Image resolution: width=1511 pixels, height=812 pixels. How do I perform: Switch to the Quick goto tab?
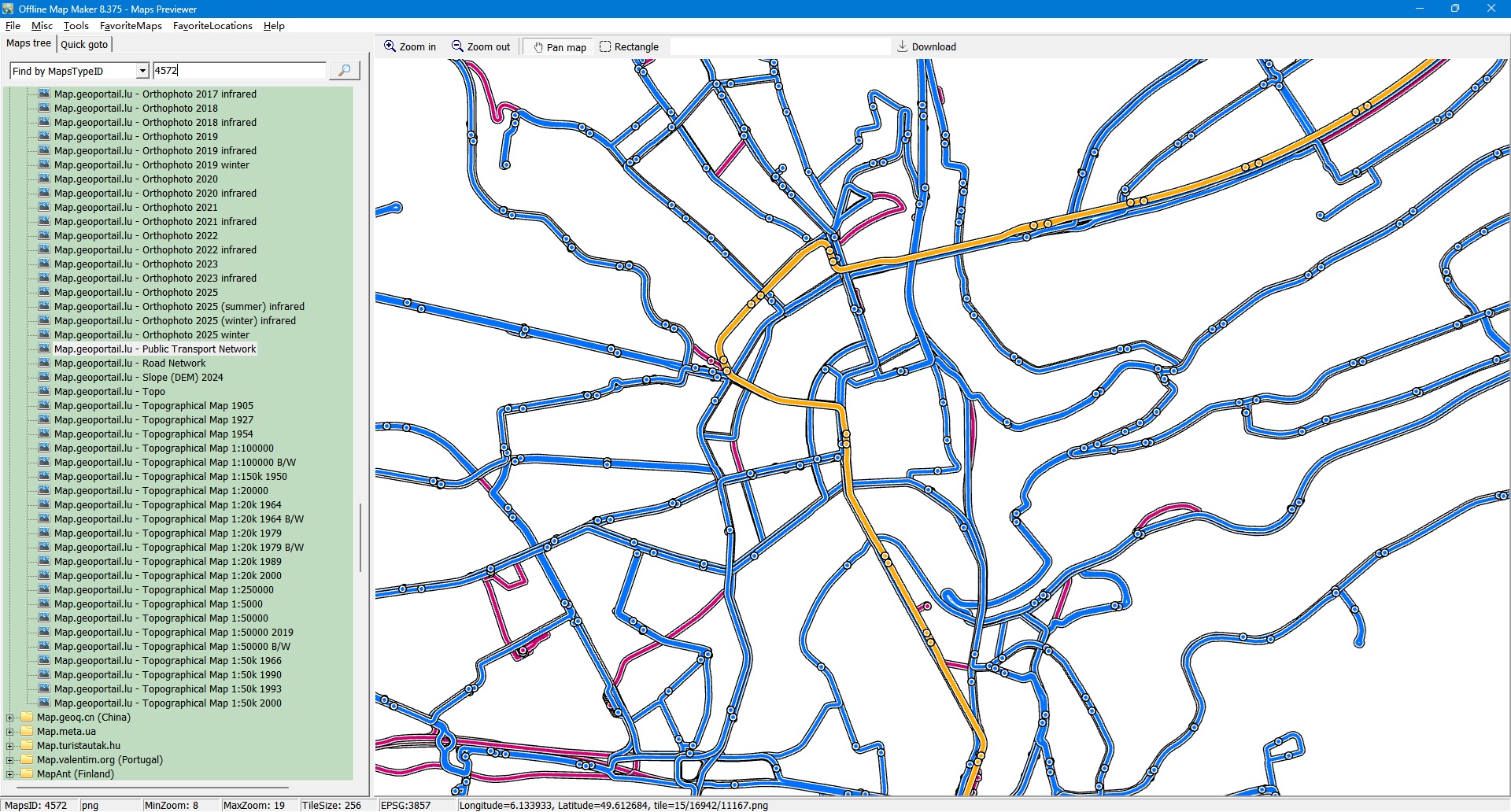84,45
